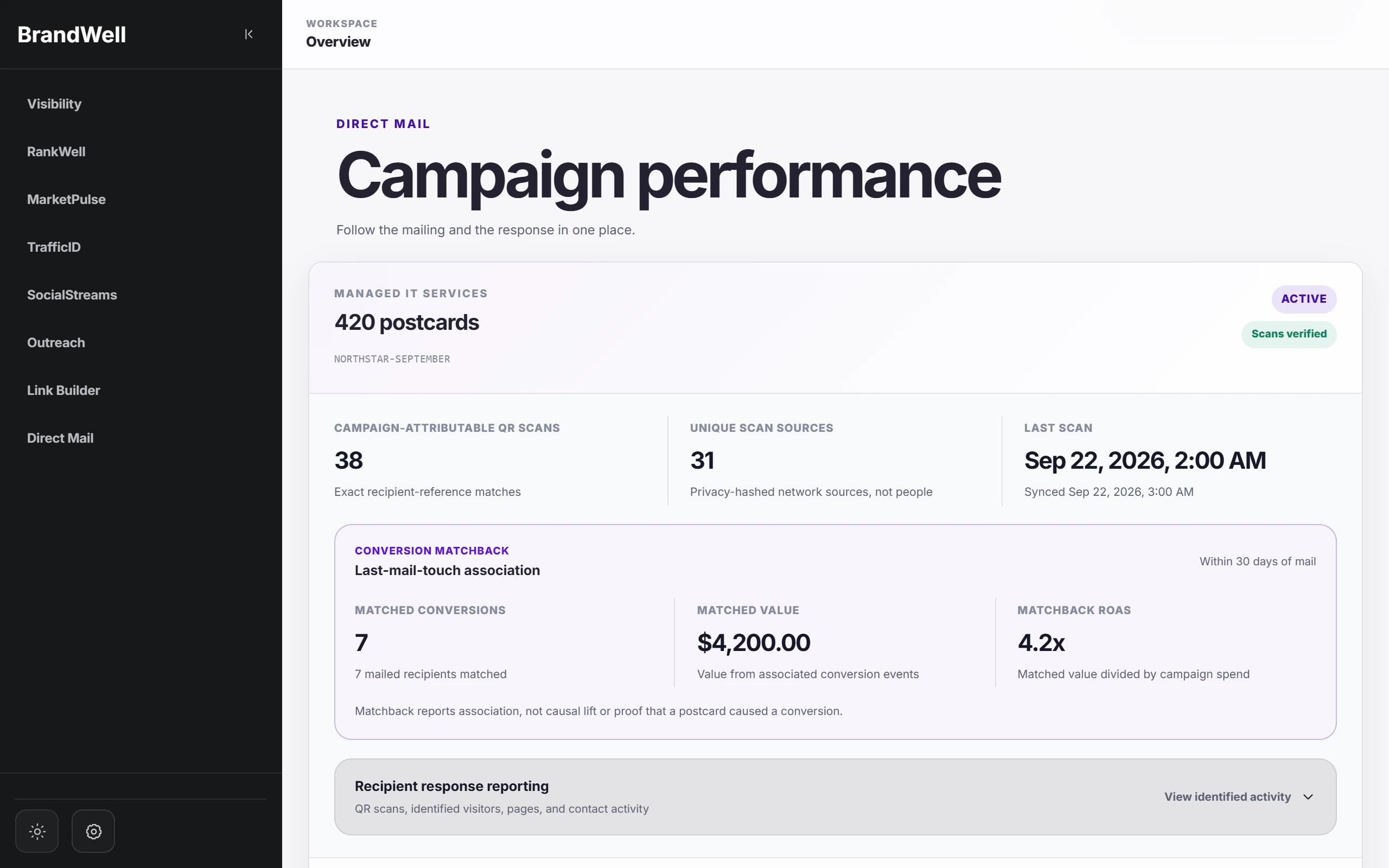Screen dimensions: 1389x868
Task: Click the MANAGED IT SERVICES label
Action: (x=411, y=293)
